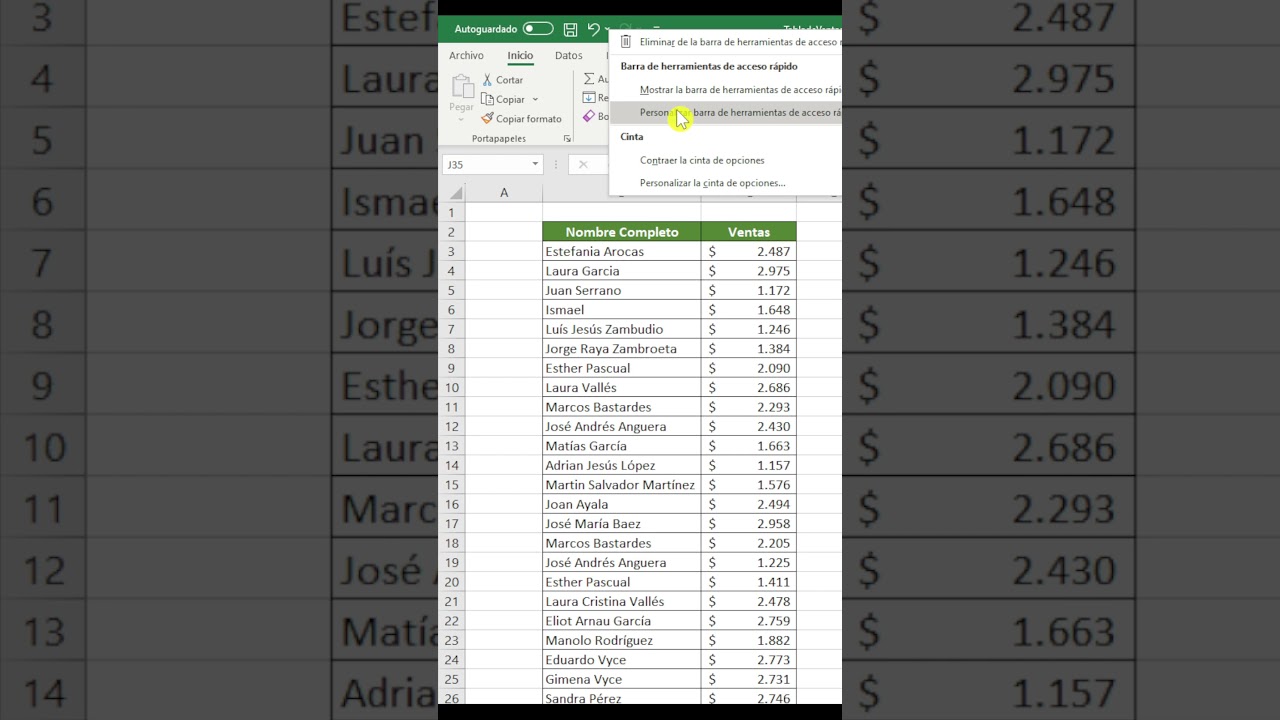Click the Save floppy disk icon
This screenshot has width=1280, height=720.
pyautogui.click(x=570, y=30)
